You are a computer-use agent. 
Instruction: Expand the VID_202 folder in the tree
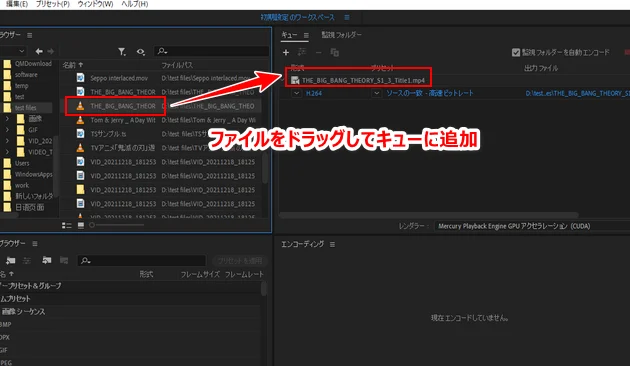coord(7,141)
